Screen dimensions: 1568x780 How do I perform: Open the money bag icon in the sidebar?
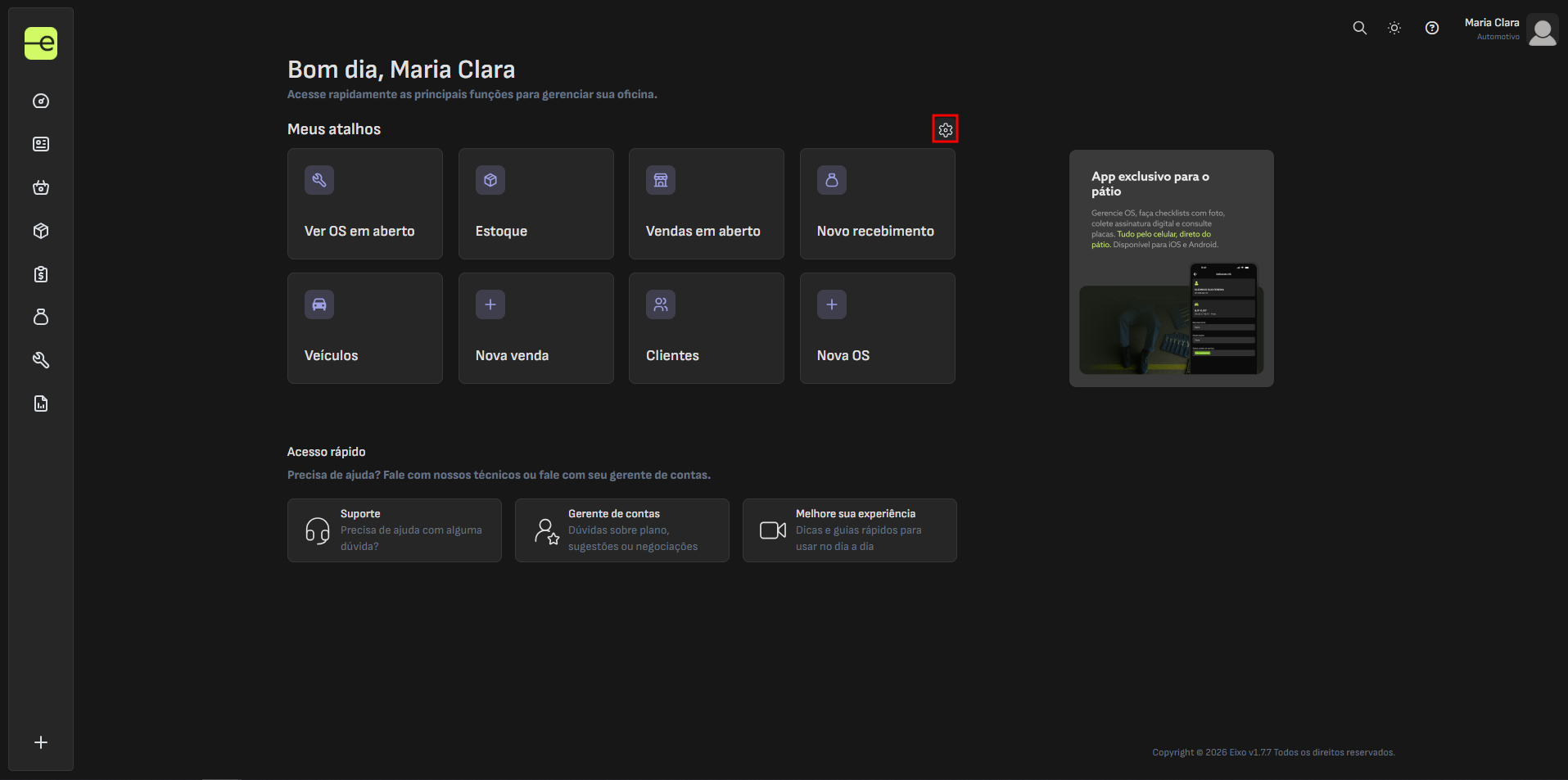(x=41, y=317)
